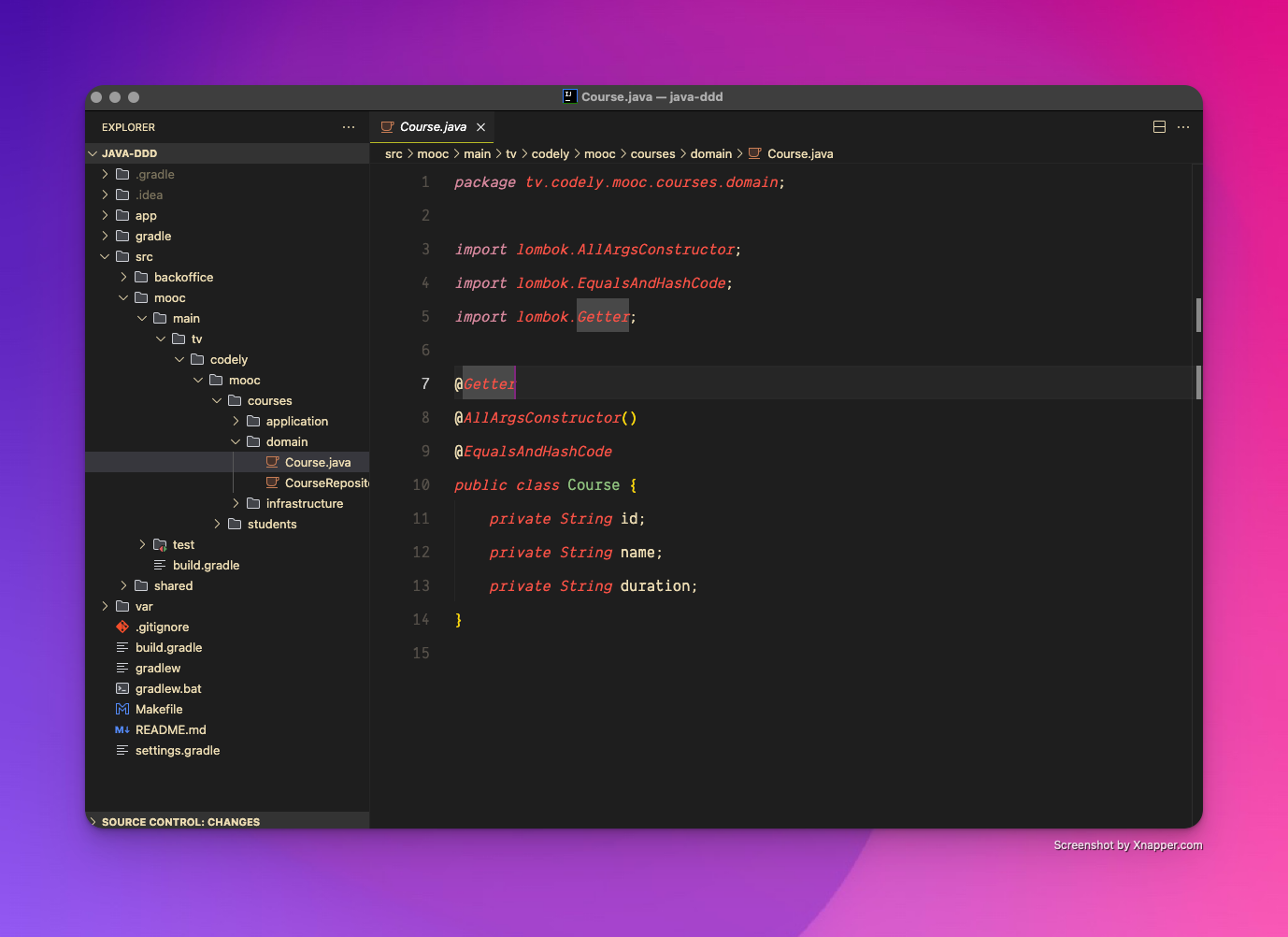Click the EXPLORER panel header label

(128, 127)
